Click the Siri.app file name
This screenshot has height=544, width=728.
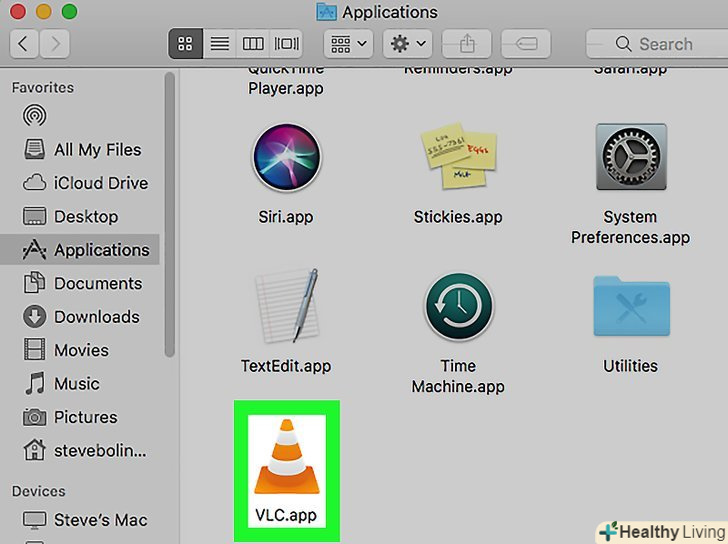click(x=286, y=217)
